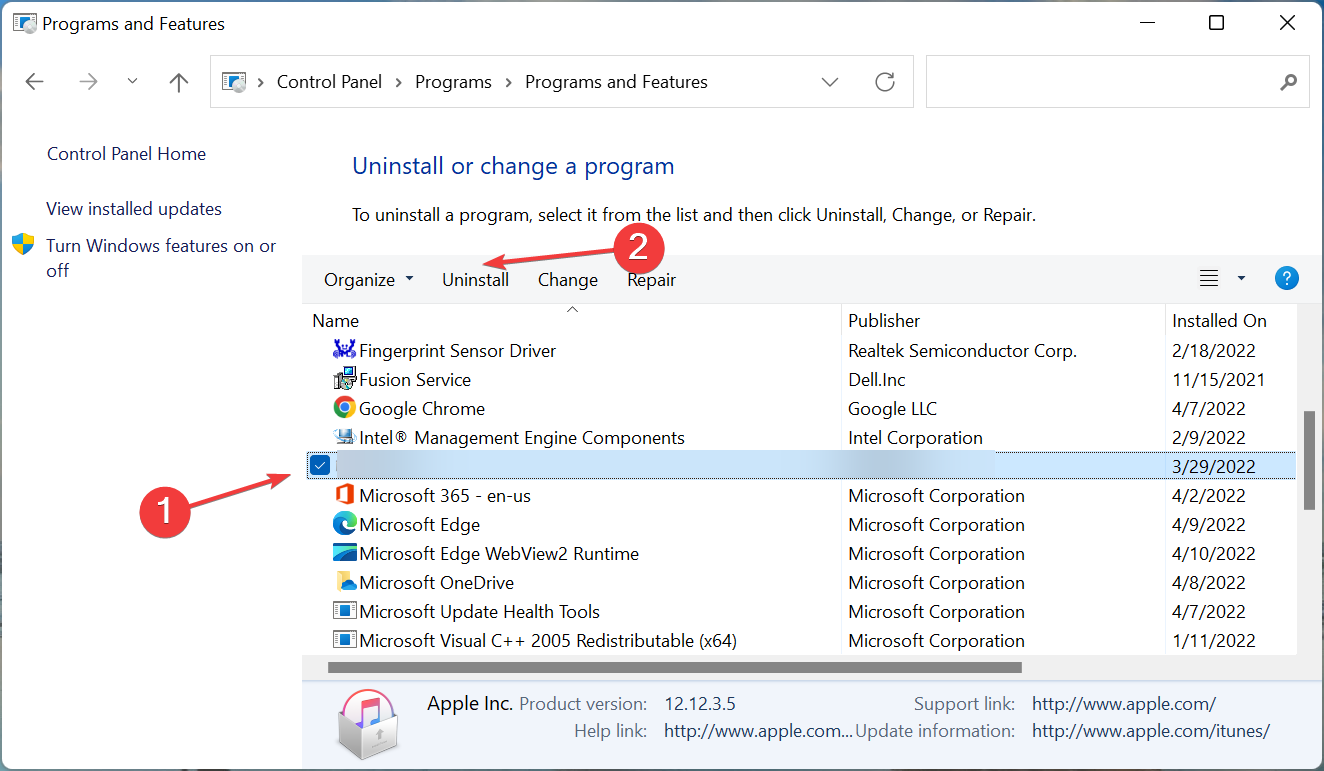Select the Microsoft Edge icon
This screenshot has width=1324, height=771.
tap(344, 524)
